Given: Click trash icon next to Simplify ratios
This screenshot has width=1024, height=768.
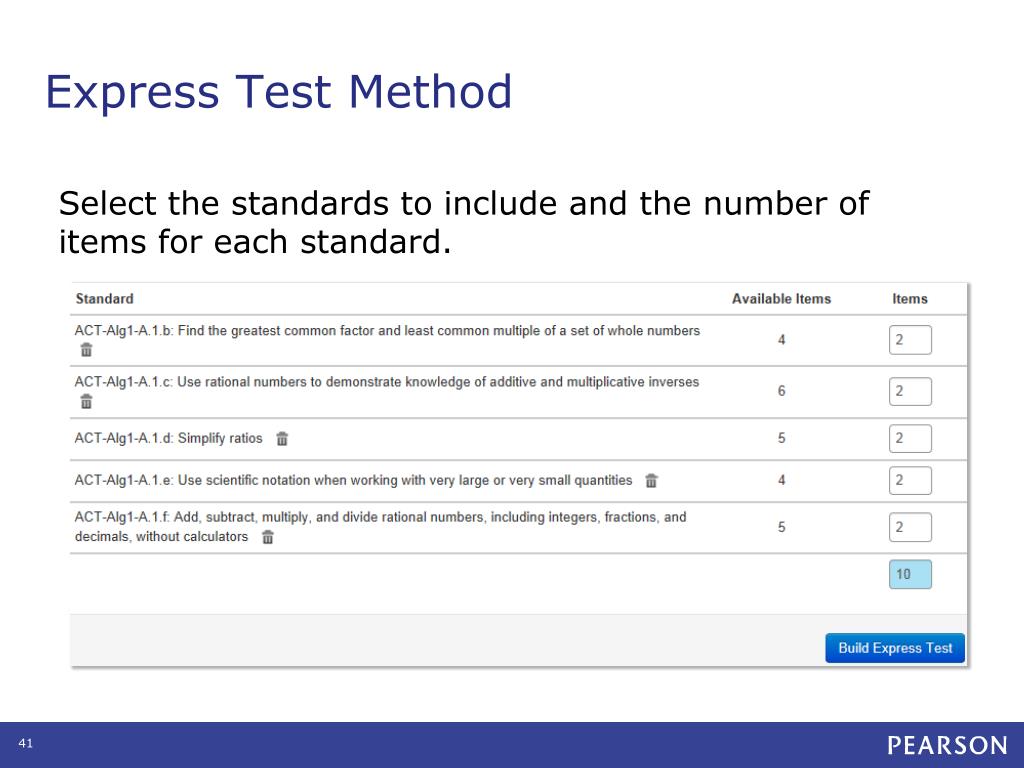Looking at the screenshot, I should [x=282, y=439].
